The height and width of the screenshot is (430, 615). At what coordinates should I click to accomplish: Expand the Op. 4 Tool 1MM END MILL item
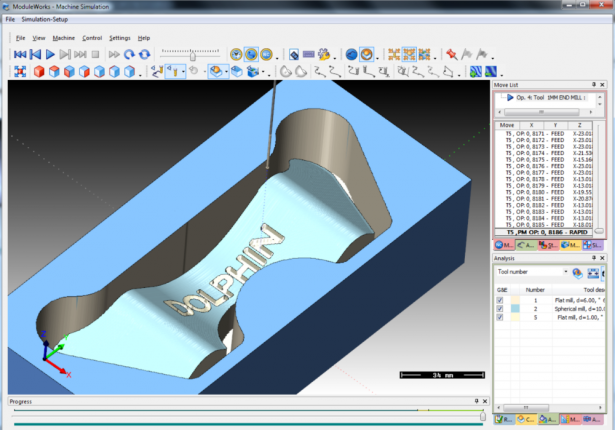pos(510,99)
